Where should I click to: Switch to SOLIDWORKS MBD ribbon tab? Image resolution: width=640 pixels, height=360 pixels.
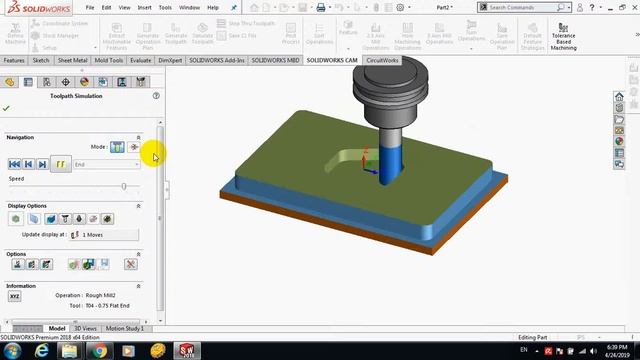pos(275,60)
